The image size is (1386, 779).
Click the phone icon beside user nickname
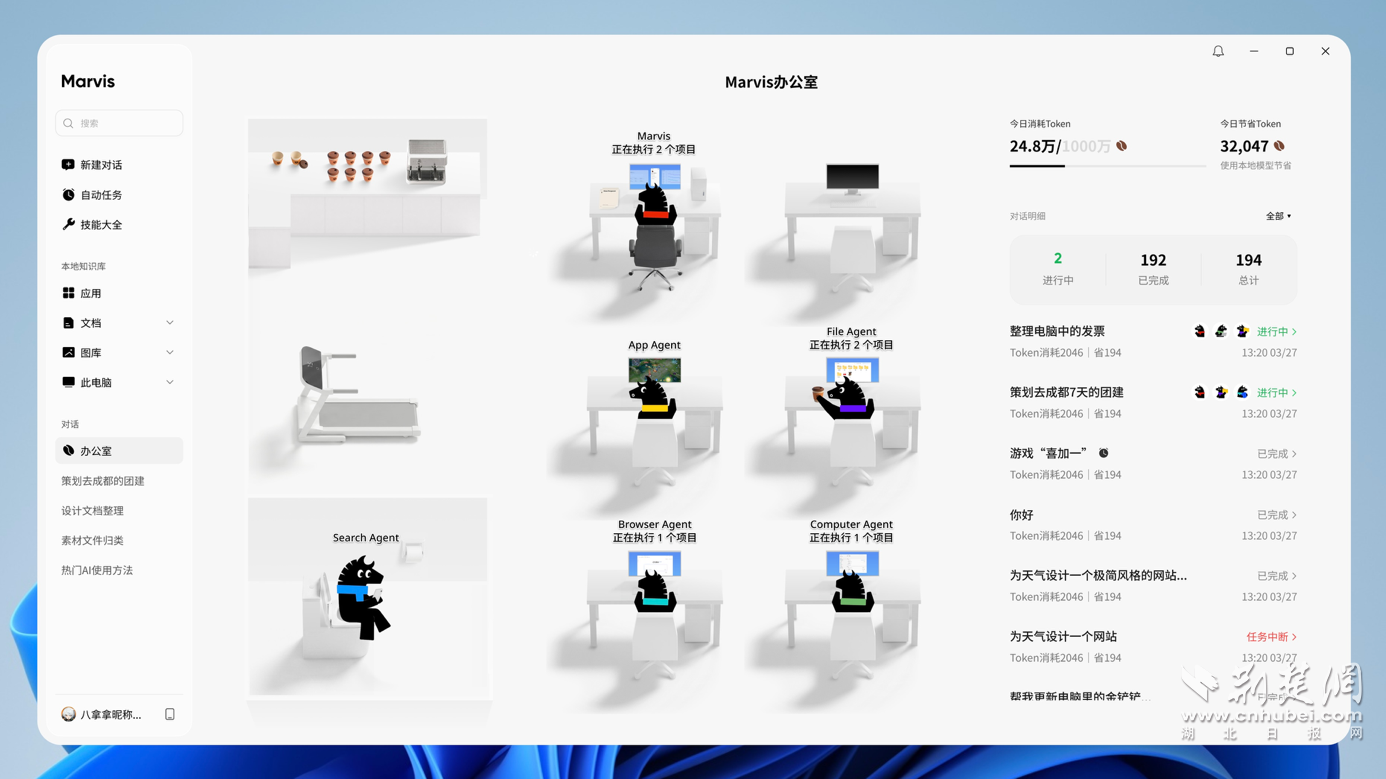[x=170, y=714]
